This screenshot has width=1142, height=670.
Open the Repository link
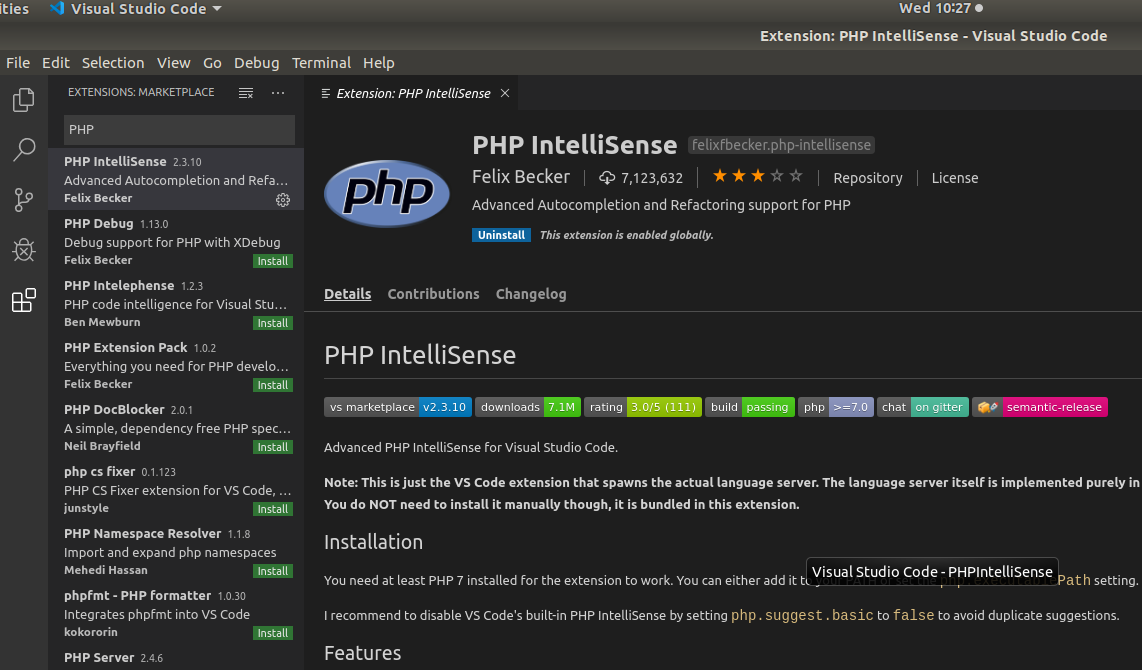867,178
